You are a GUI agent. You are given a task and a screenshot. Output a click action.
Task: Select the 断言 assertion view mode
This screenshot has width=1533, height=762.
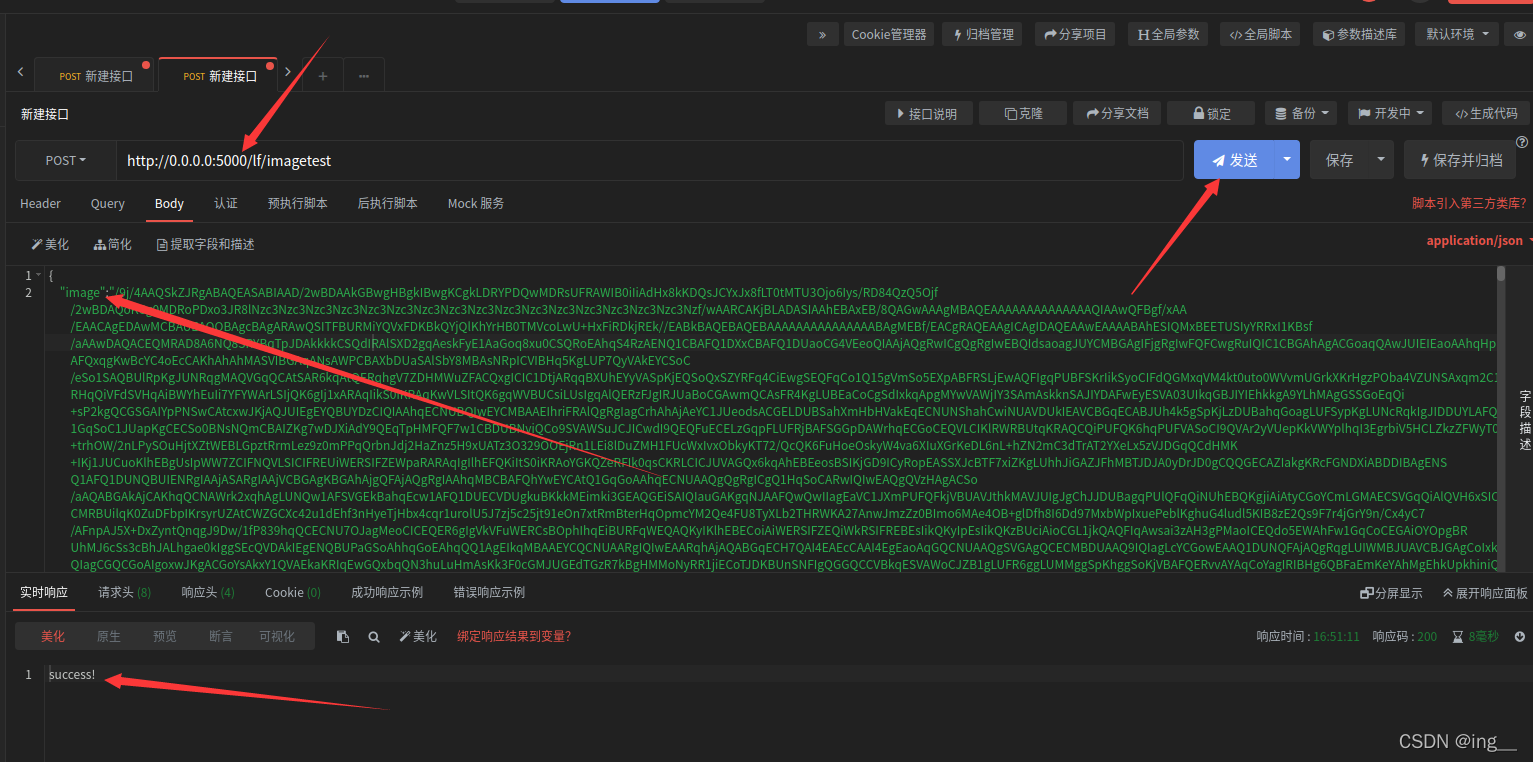(220, 636)
